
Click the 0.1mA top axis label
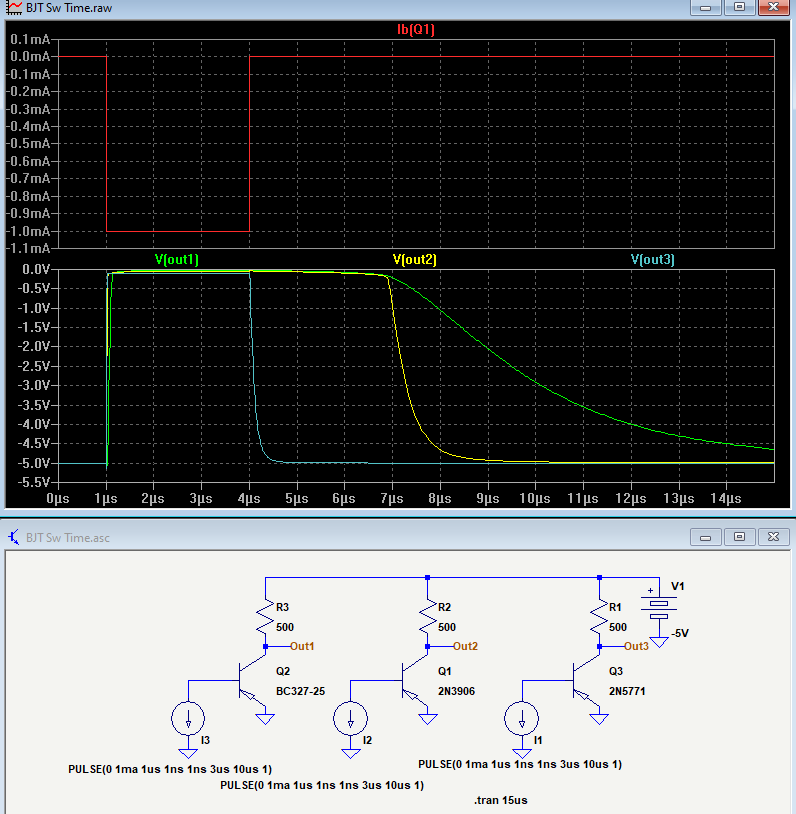30,39
